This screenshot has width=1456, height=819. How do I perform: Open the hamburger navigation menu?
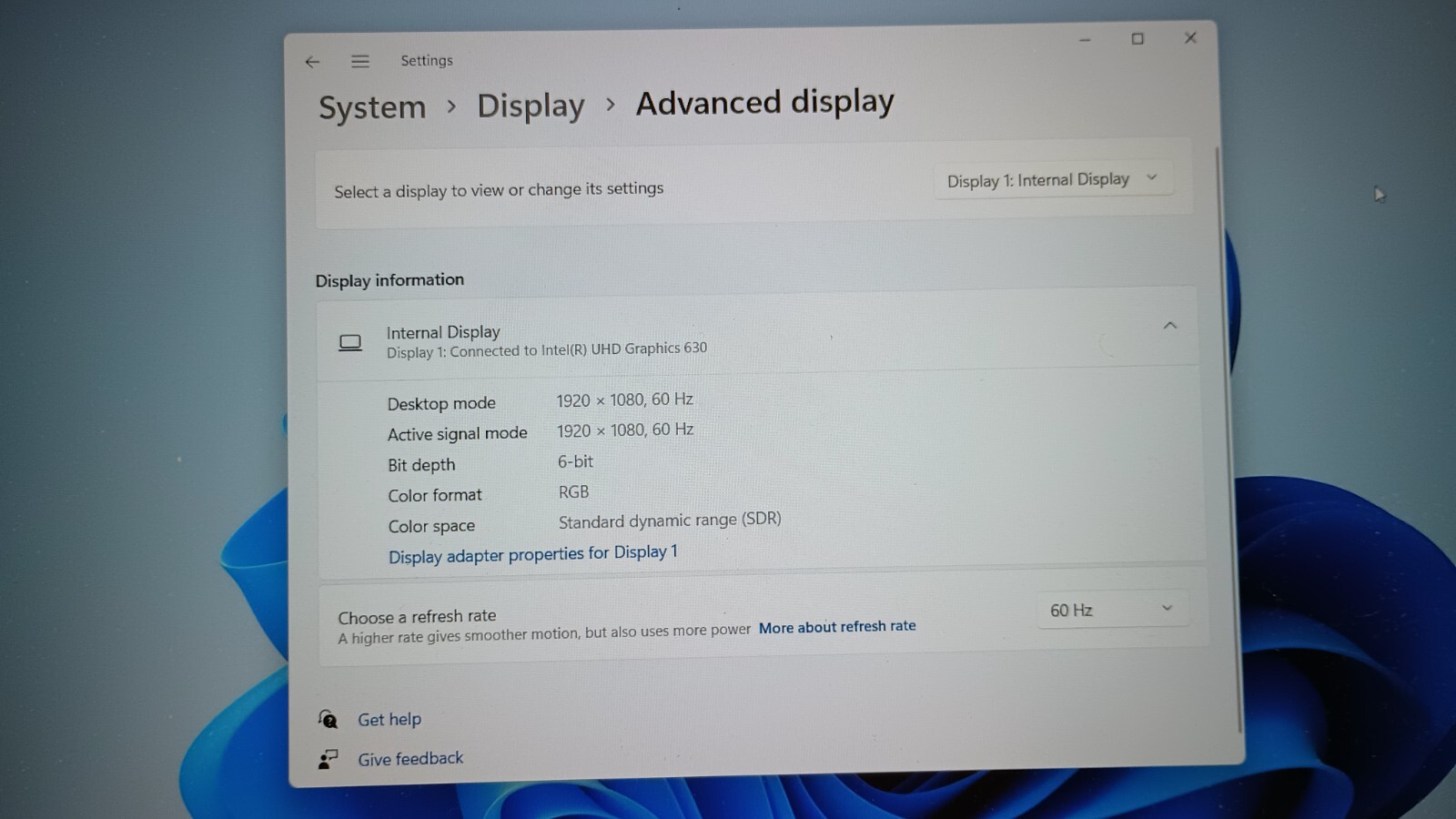pos(360,61)
